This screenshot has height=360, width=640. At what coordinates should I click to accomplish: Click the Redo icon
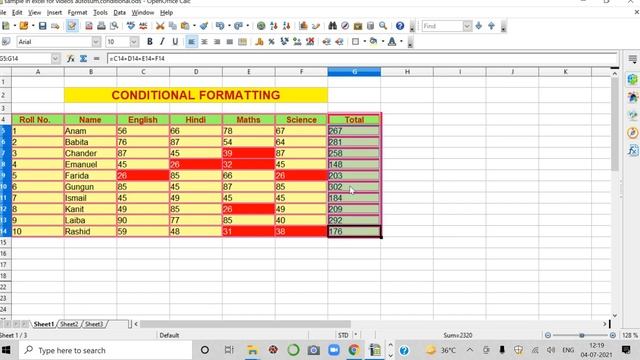239,26
